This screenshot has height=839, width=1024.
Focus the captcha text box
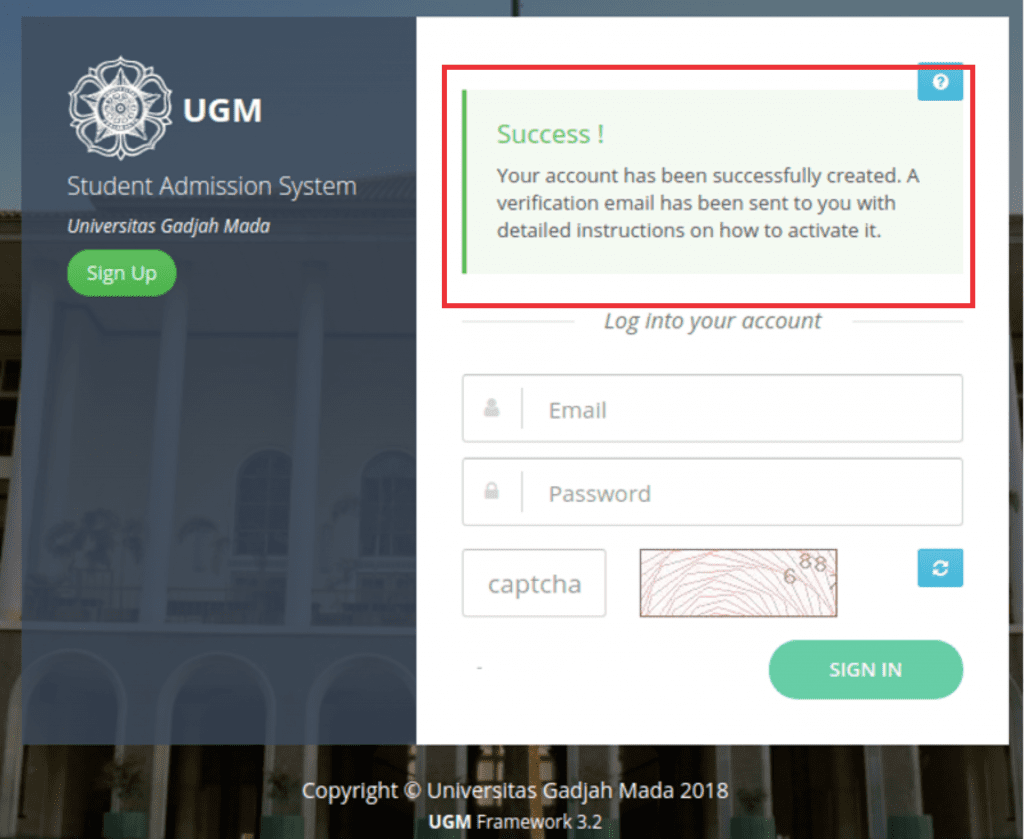pyautogui.click(x=534, y=583)
